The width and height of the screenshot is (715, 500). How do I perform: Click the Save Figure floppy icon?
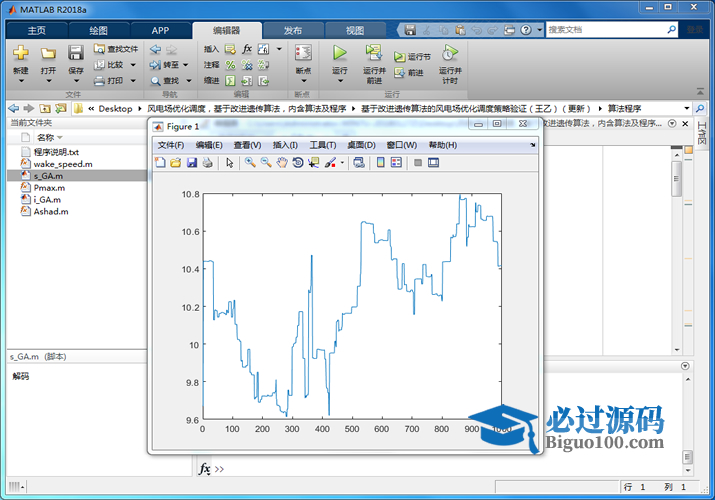[x=192, y=163]
